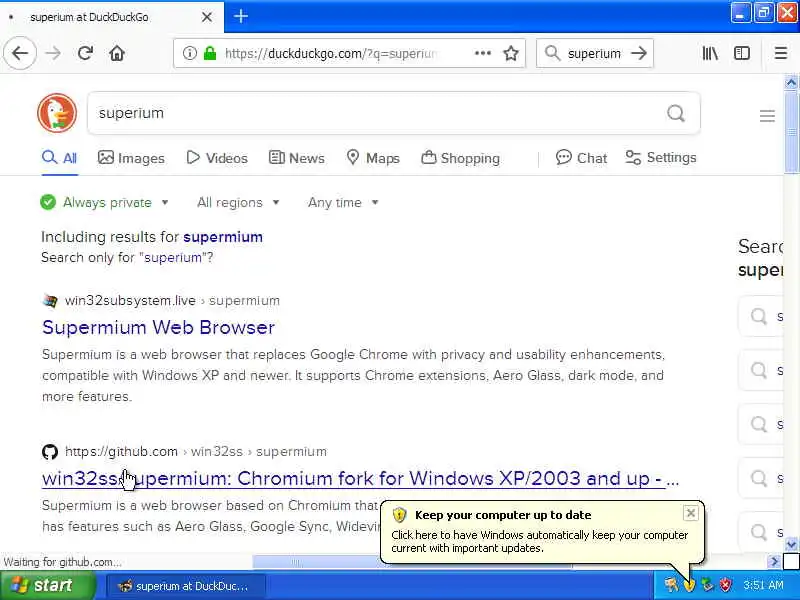Viewport: 800px width, 600px height.
Task: Switch to the Images tab
Action: pyautogui.click(x=131, y=158)
